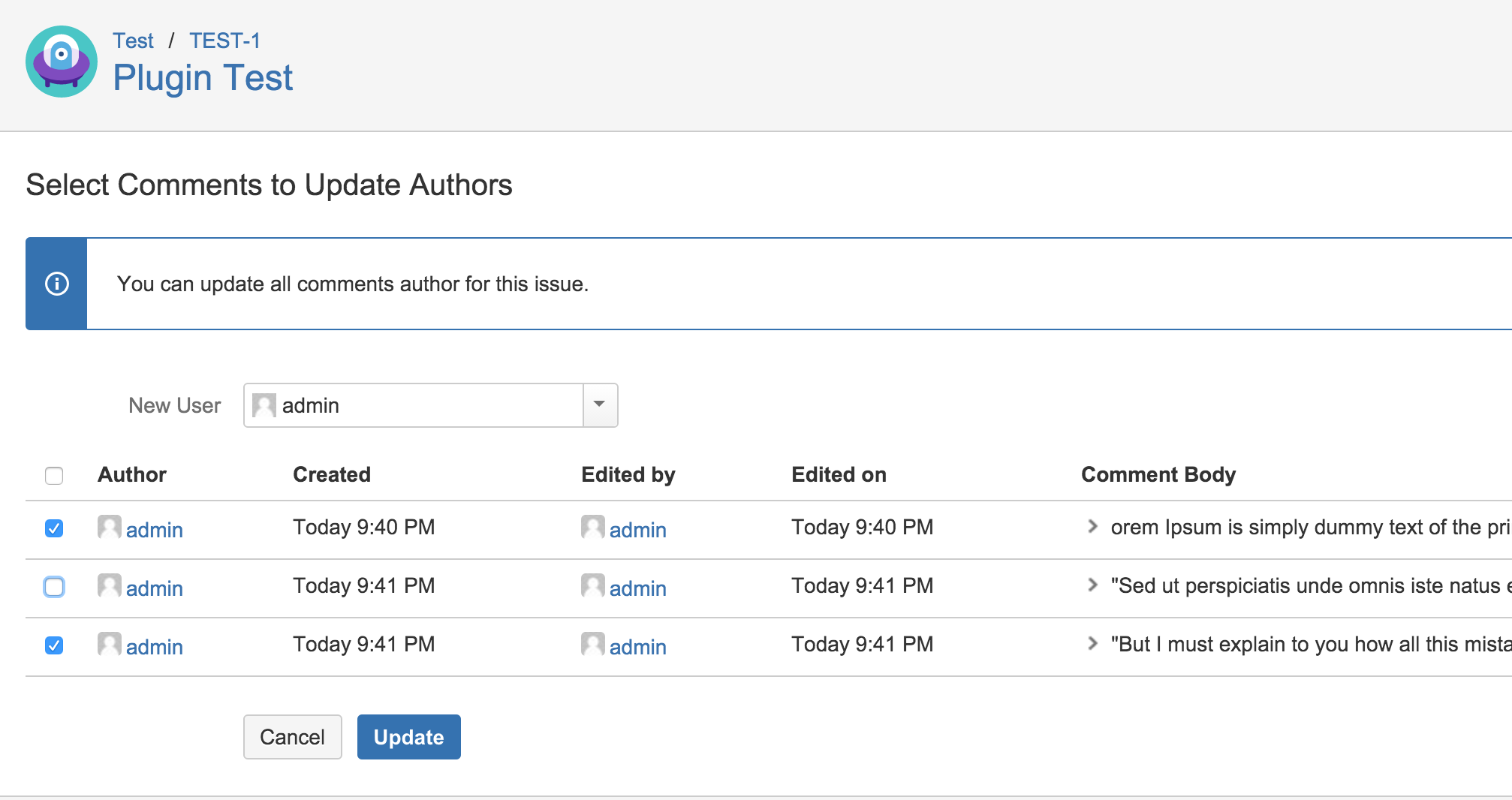Click the Comment Body column header
Image resolution: width=1512 pixels, height=800 pixels.
1158,474
